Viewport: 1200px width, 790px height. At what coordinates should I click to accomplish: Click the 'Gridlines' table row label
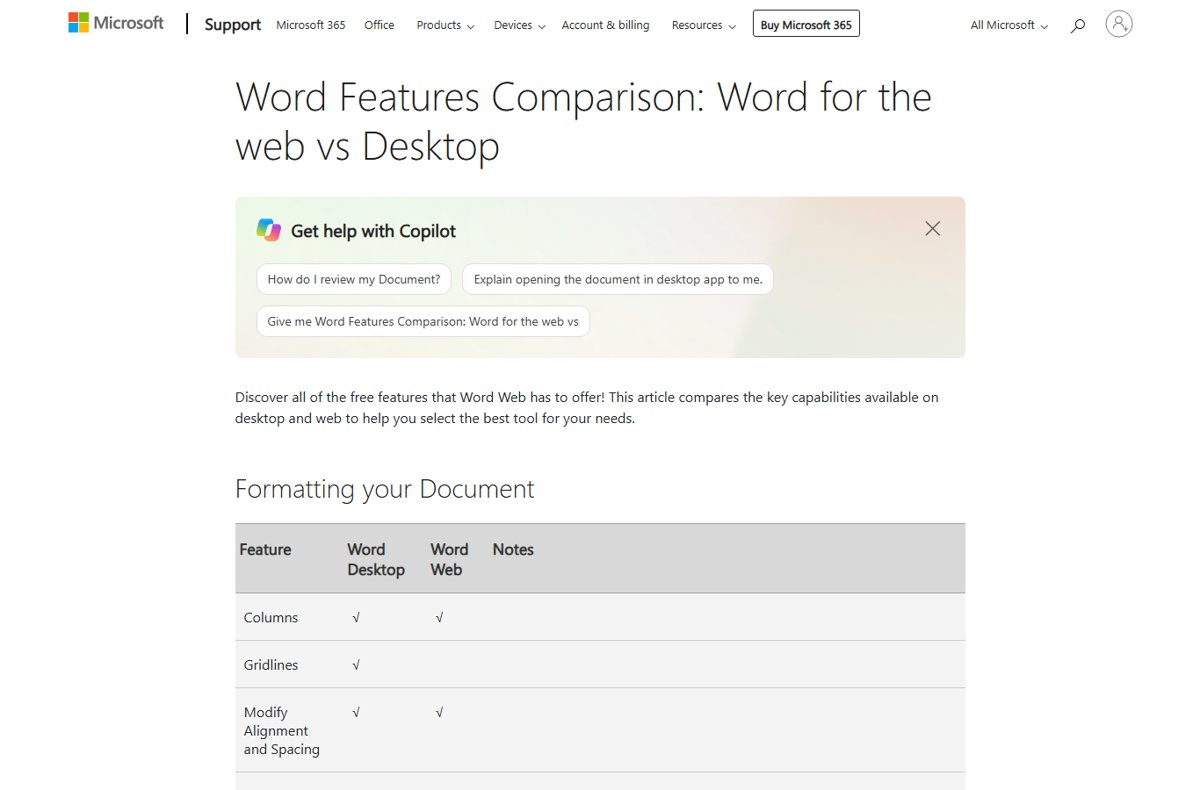[x=271, y=664]
